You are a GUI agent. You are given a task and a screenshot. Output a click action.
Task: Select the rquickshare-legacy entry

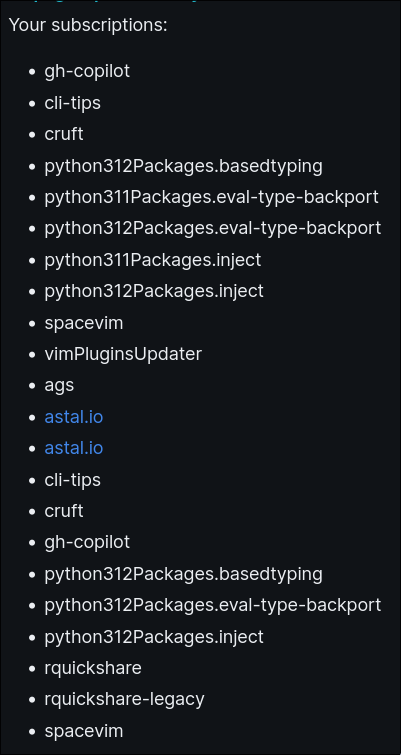coord(125,699)
